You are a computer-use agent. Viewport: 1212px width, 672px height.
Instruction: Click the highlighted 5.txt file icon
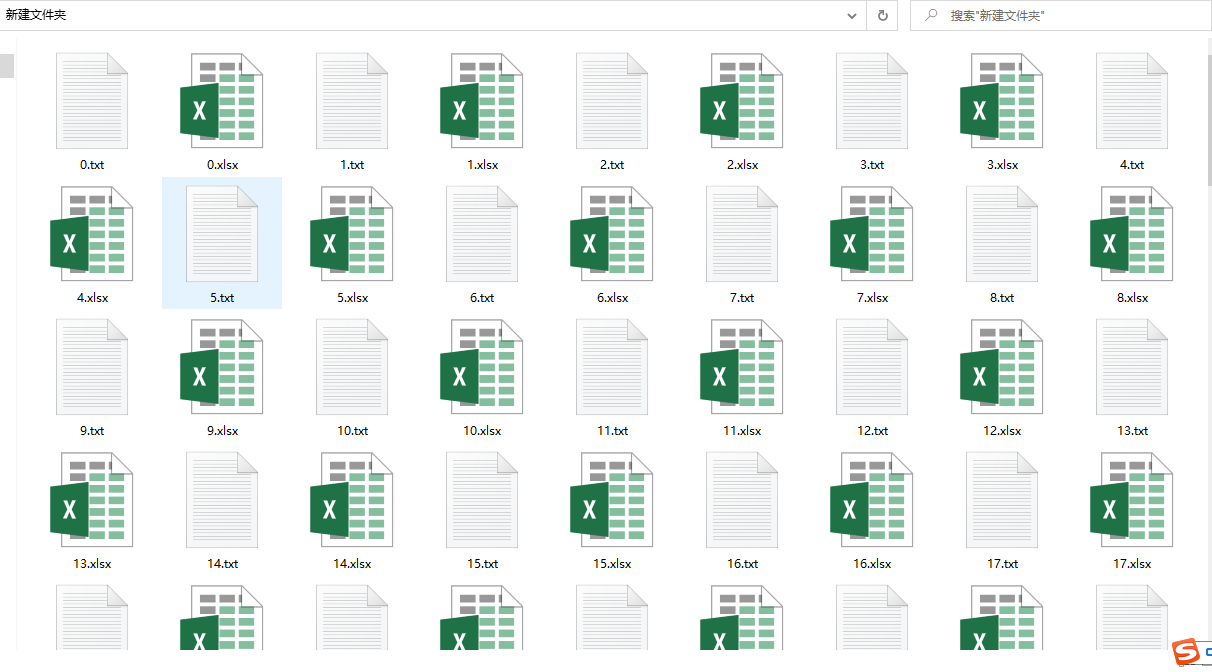[222, 232]
